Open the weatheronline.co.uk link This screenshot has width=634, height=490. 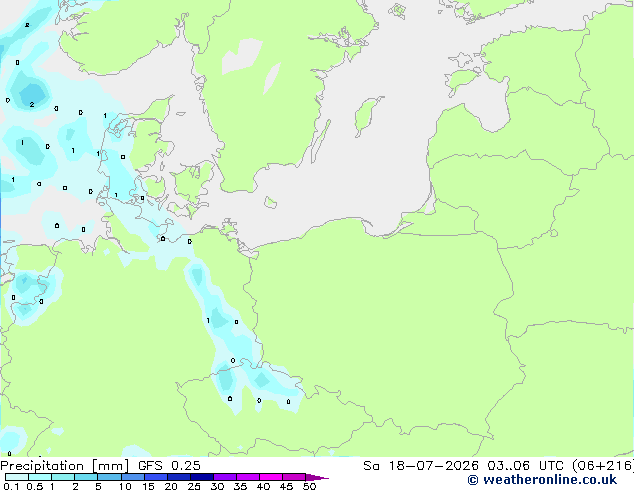[542, 480]
